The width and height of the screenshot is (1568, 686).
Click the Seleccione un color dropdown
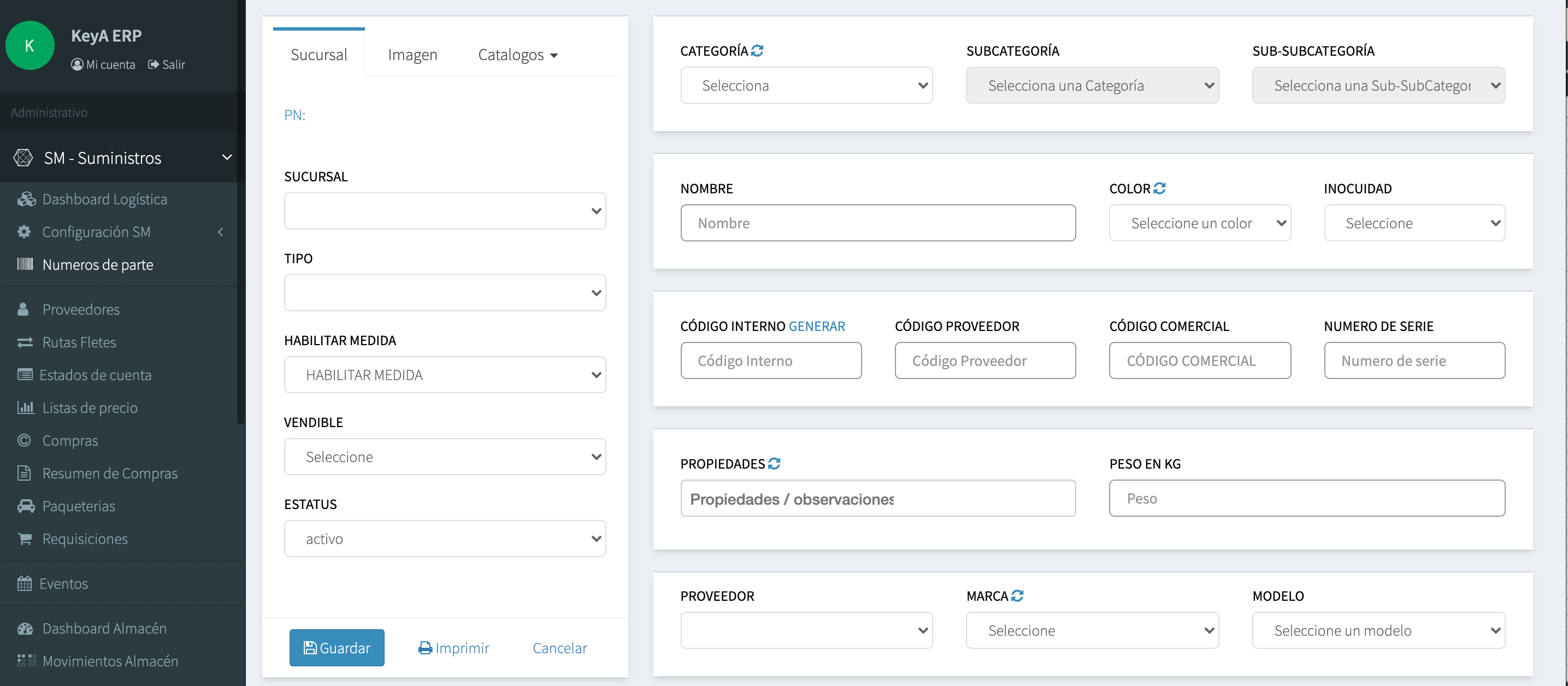(x=1199, y=223)
